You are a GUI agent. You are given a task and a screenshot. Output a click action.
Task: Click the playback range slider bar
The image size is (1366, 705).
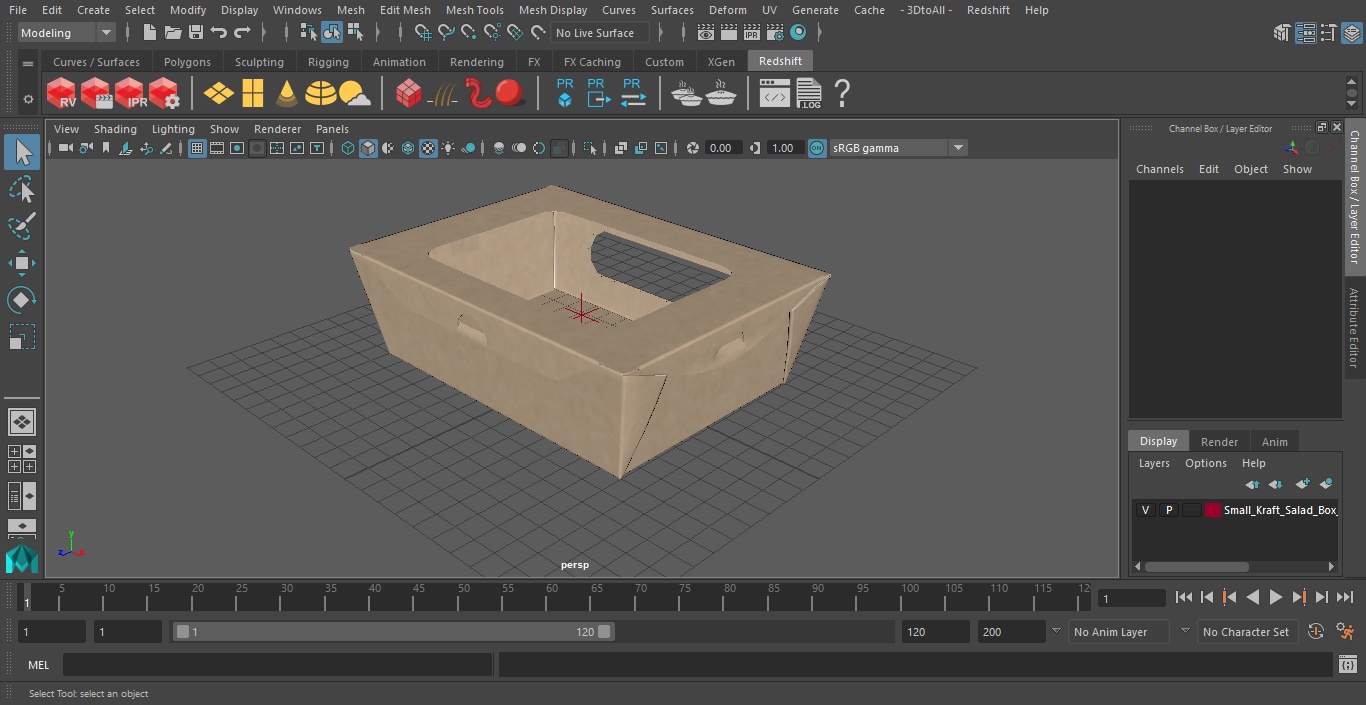pos(394,632)
